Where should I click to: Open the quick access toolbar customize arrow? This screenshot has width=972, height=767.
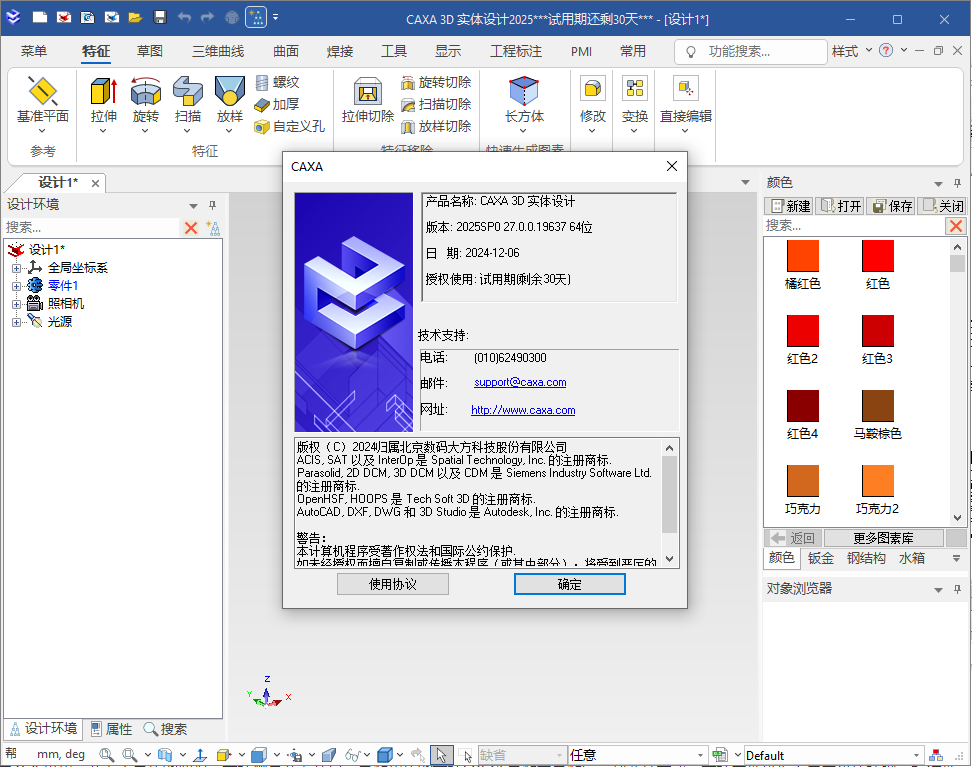(276, 17)
